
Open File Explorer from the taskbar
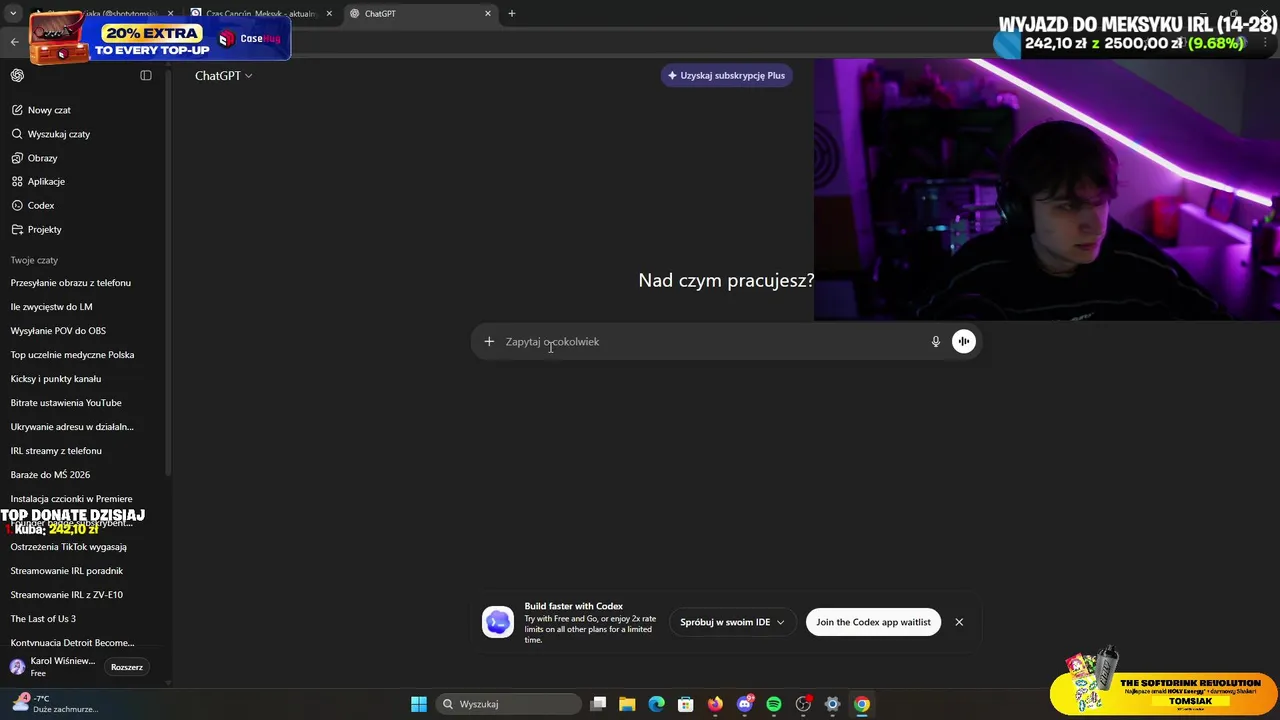(627, 704)
